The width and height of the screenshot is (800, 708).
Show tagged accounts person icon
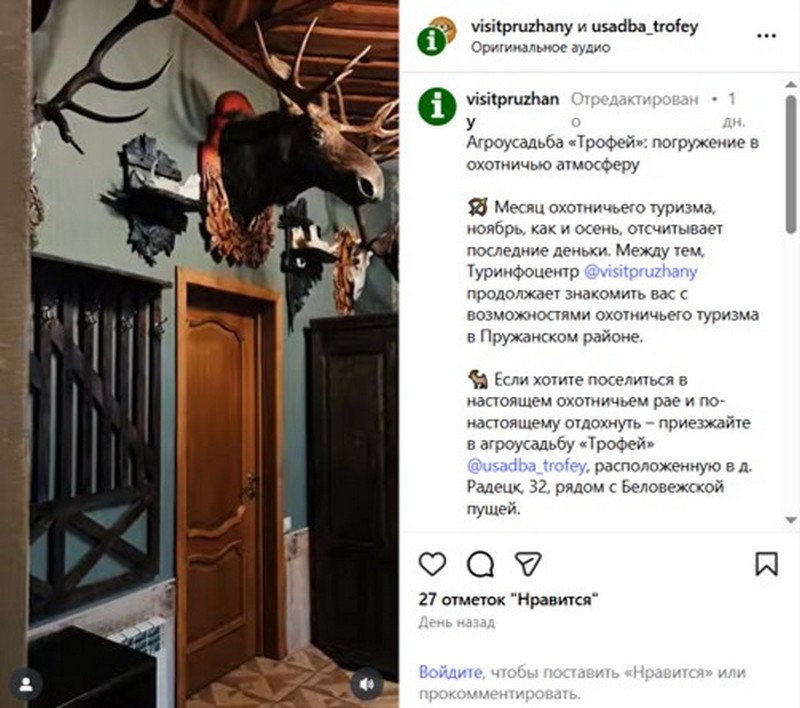(x=26, y=684)
